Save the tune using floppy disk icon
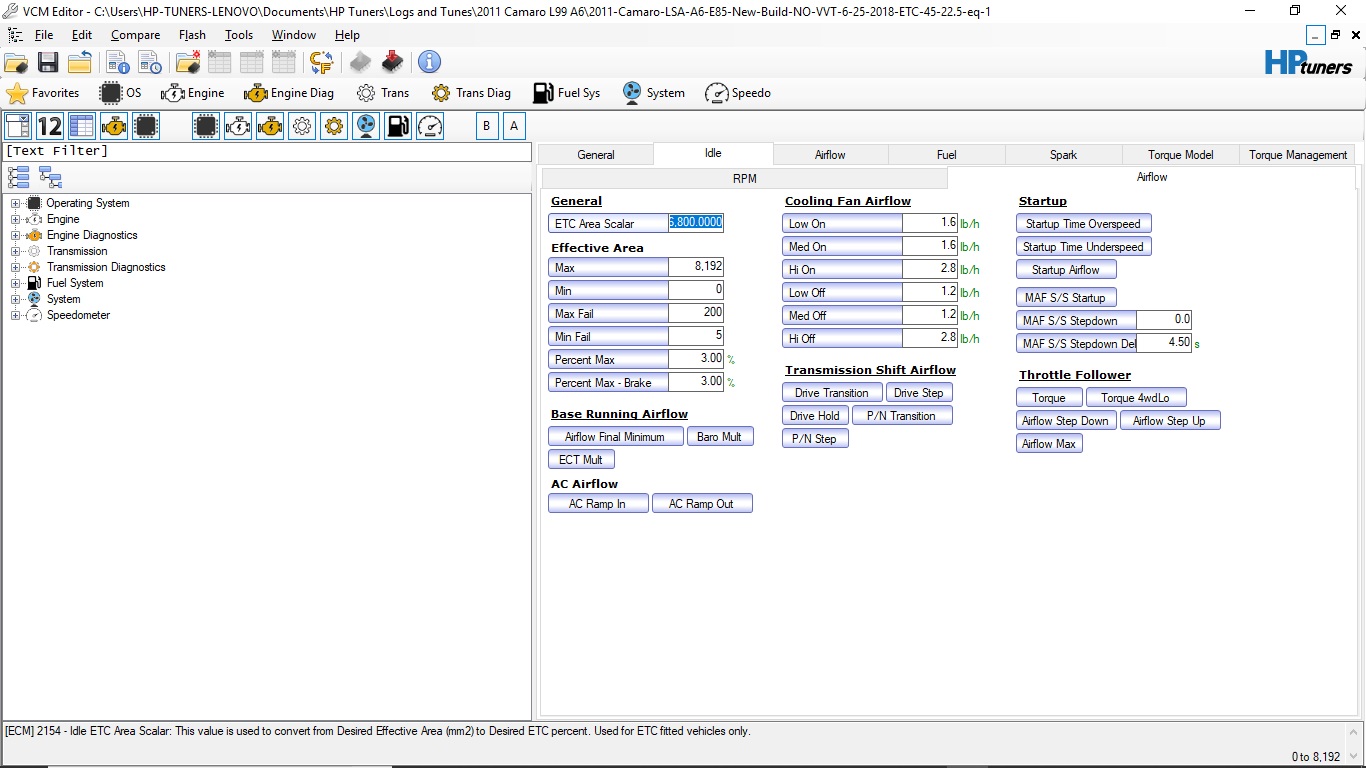This screenshot has height=768, width=1366. 48,62
